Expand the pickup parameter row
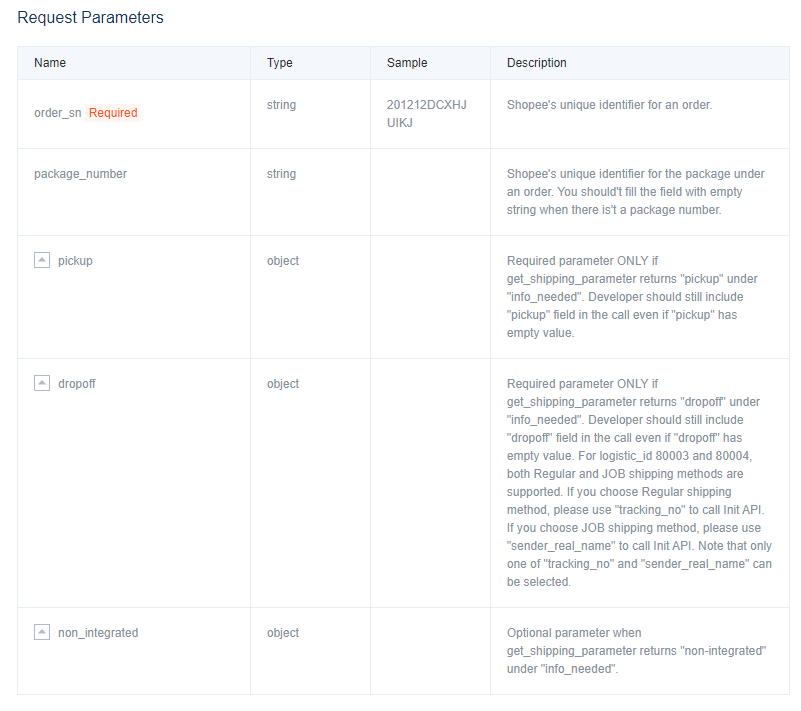The width and height of the screenshot is (801, 711). 42,261
